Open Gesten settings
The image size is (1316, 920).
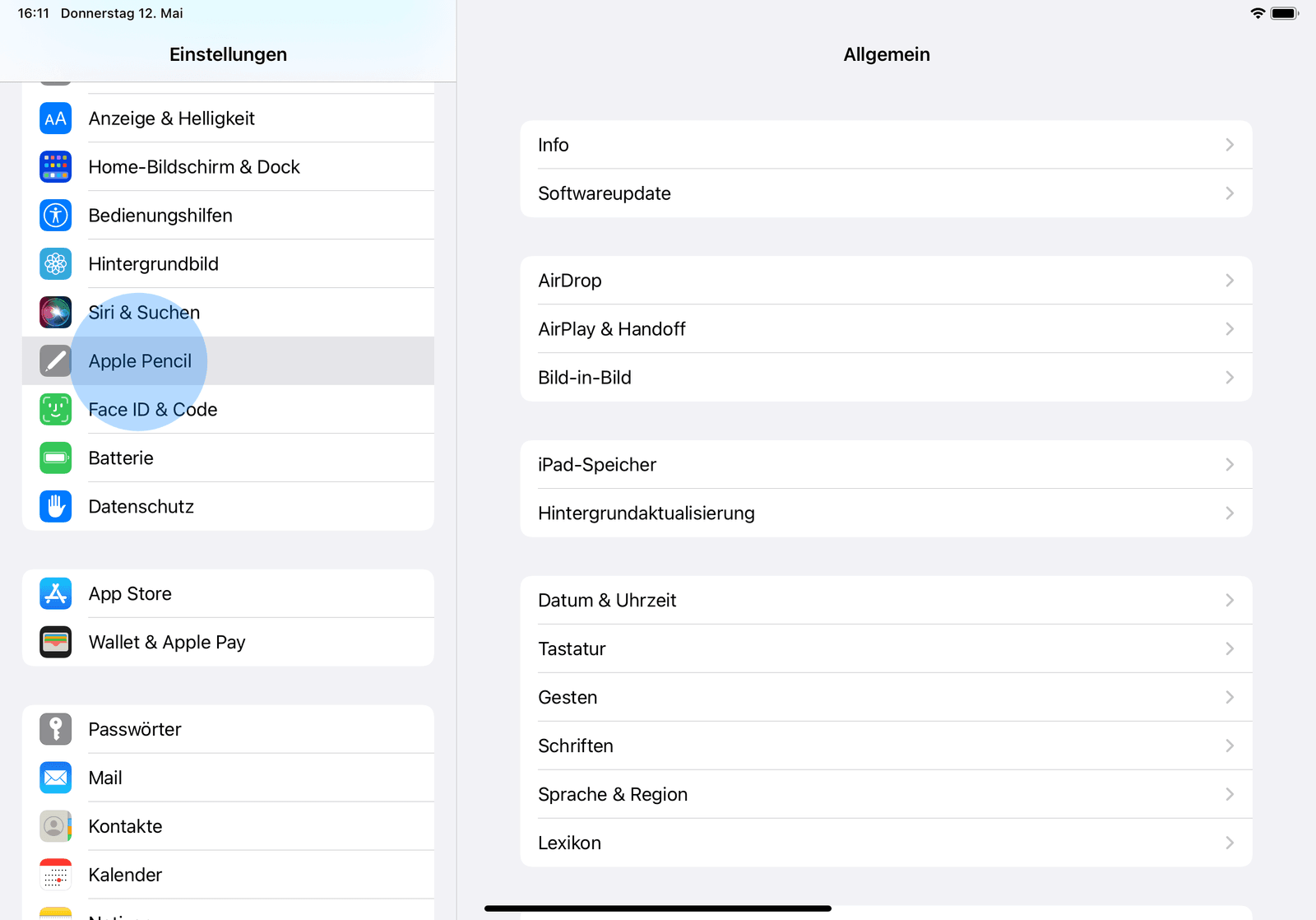(886, 698)
